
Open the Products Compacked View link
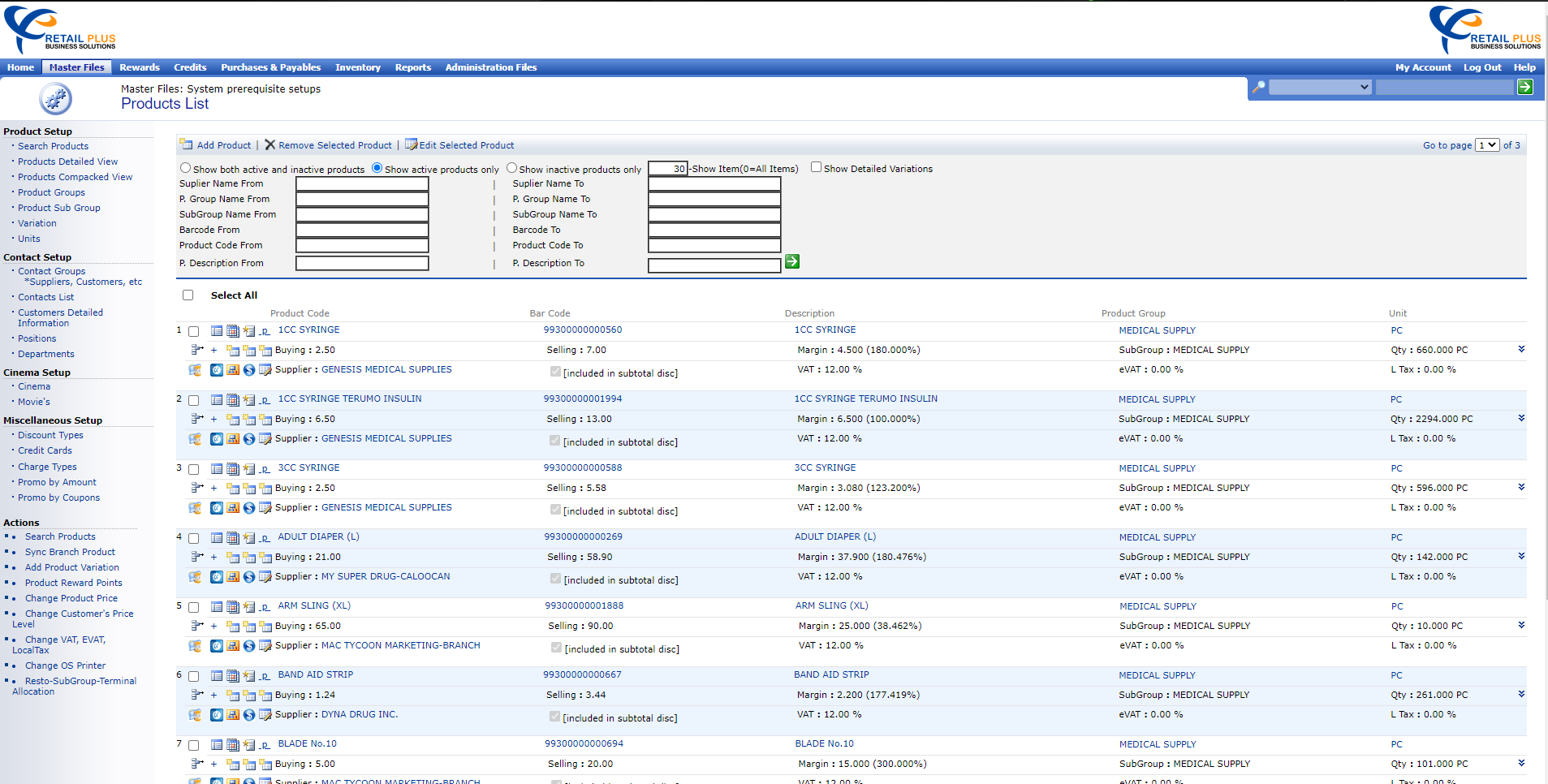click(75, 176)
